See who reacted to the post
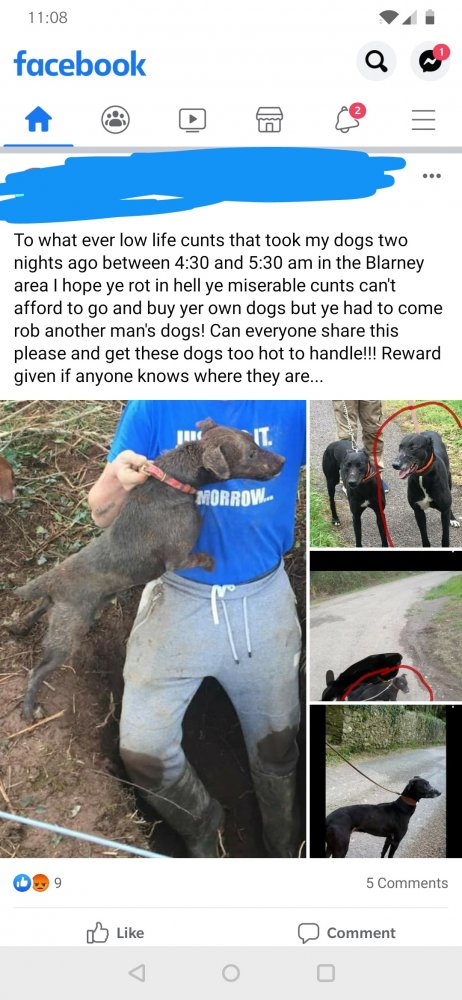The height and width of the screenshot is (1000, 462). click(x=38, y=883)
